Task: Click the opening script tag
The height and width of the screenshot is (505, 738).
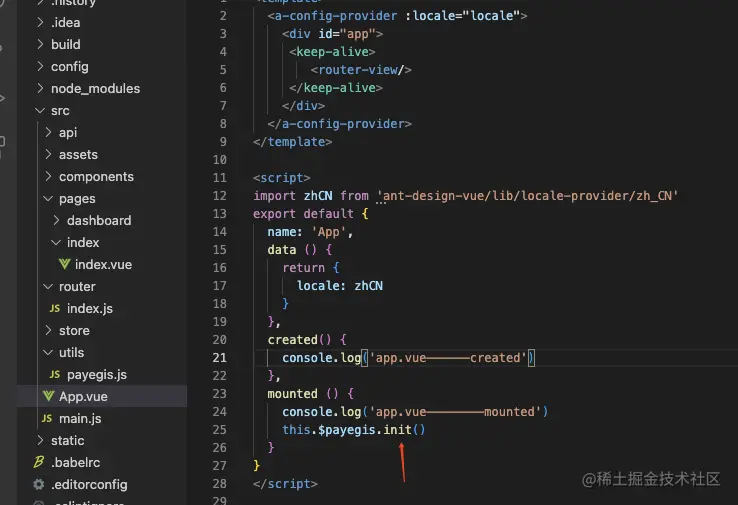Action: coord(281,178)
